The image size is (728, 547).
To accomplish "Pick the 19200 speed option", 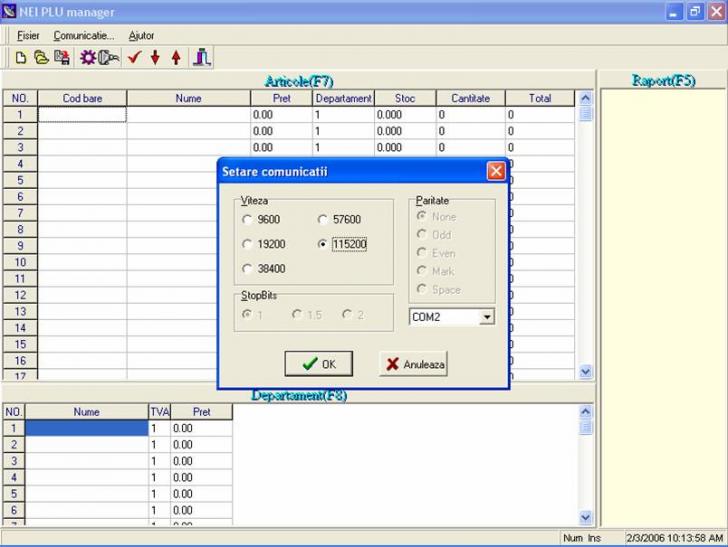I will click(248, 244).
